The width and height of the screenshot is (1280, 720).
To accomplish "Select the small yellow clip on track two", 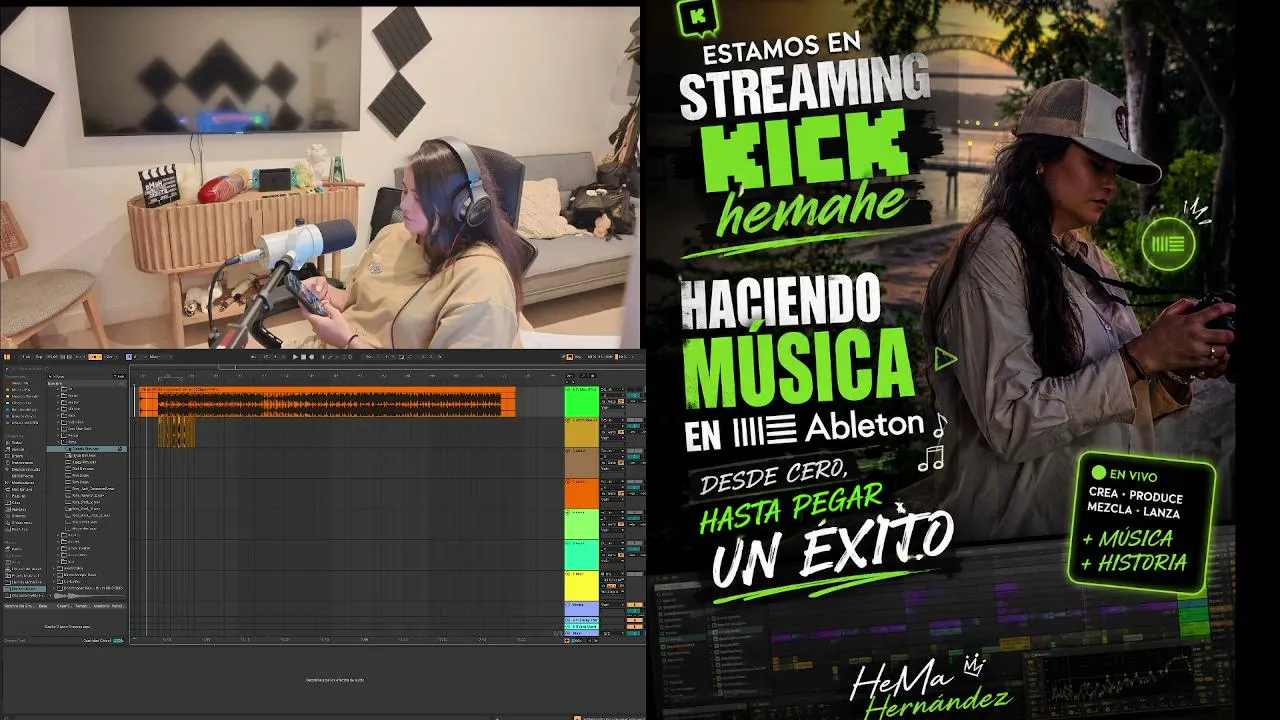I will click(176, 432).
